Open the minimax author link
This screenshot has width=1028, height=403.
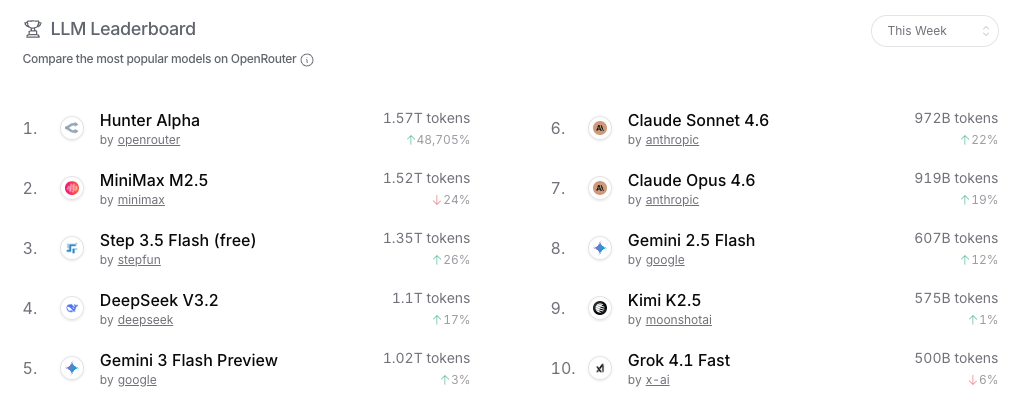[141, 200]
